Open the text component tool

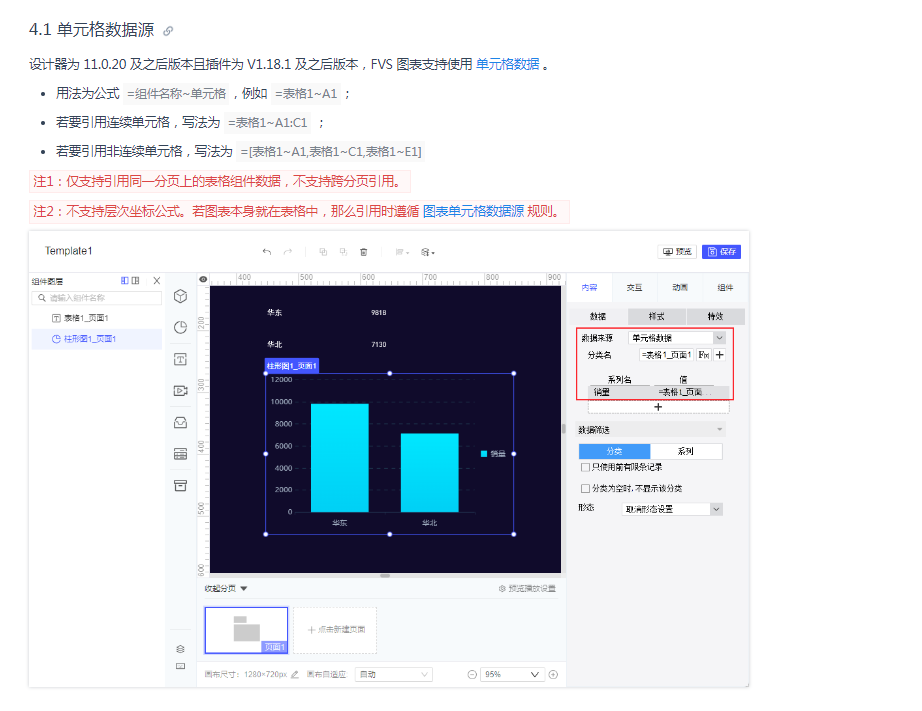click(181, 359)
